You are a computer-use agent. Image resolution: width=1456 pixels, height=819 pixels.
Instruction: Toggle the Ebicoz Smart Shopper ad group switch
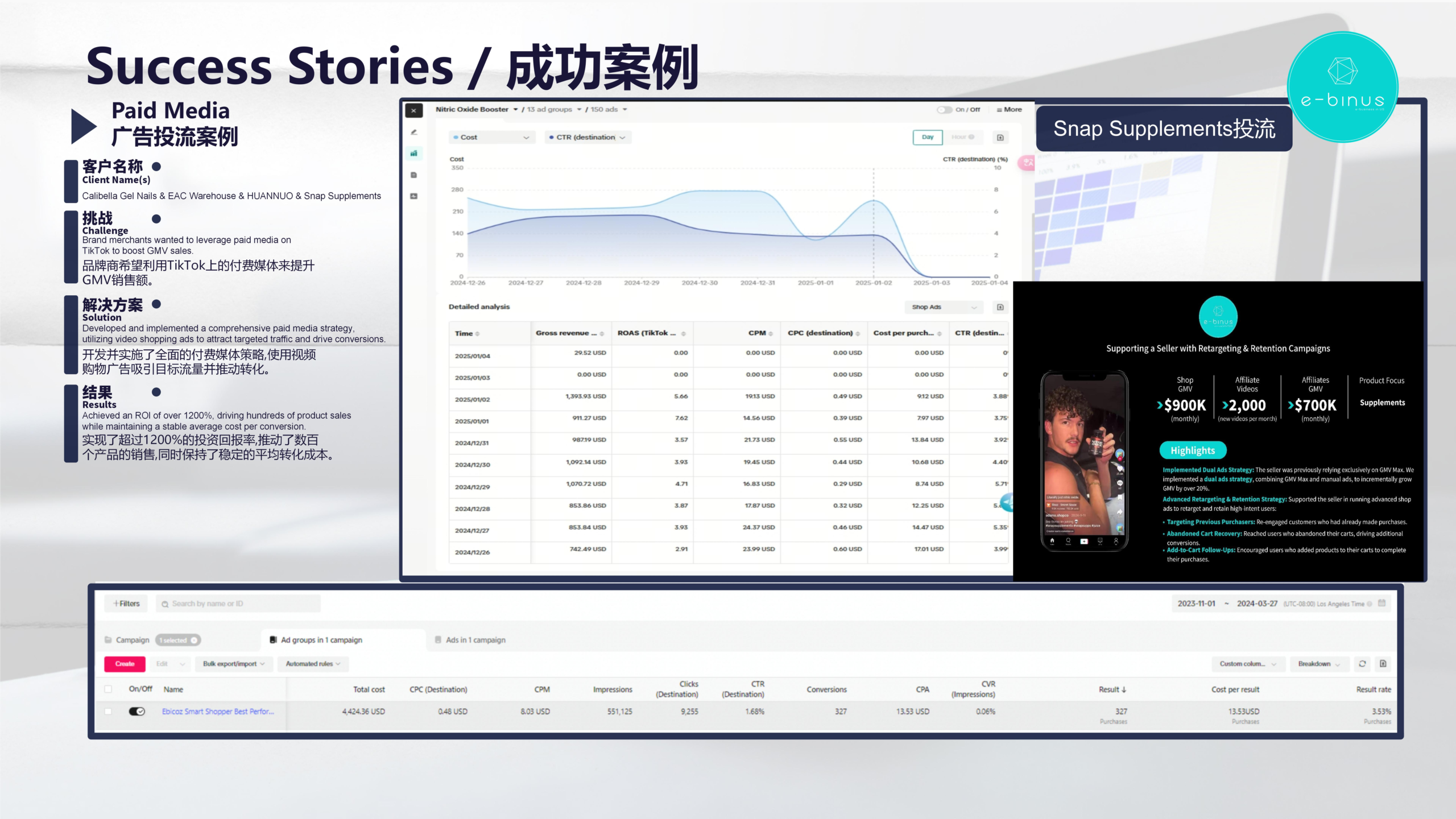[136, 712]
